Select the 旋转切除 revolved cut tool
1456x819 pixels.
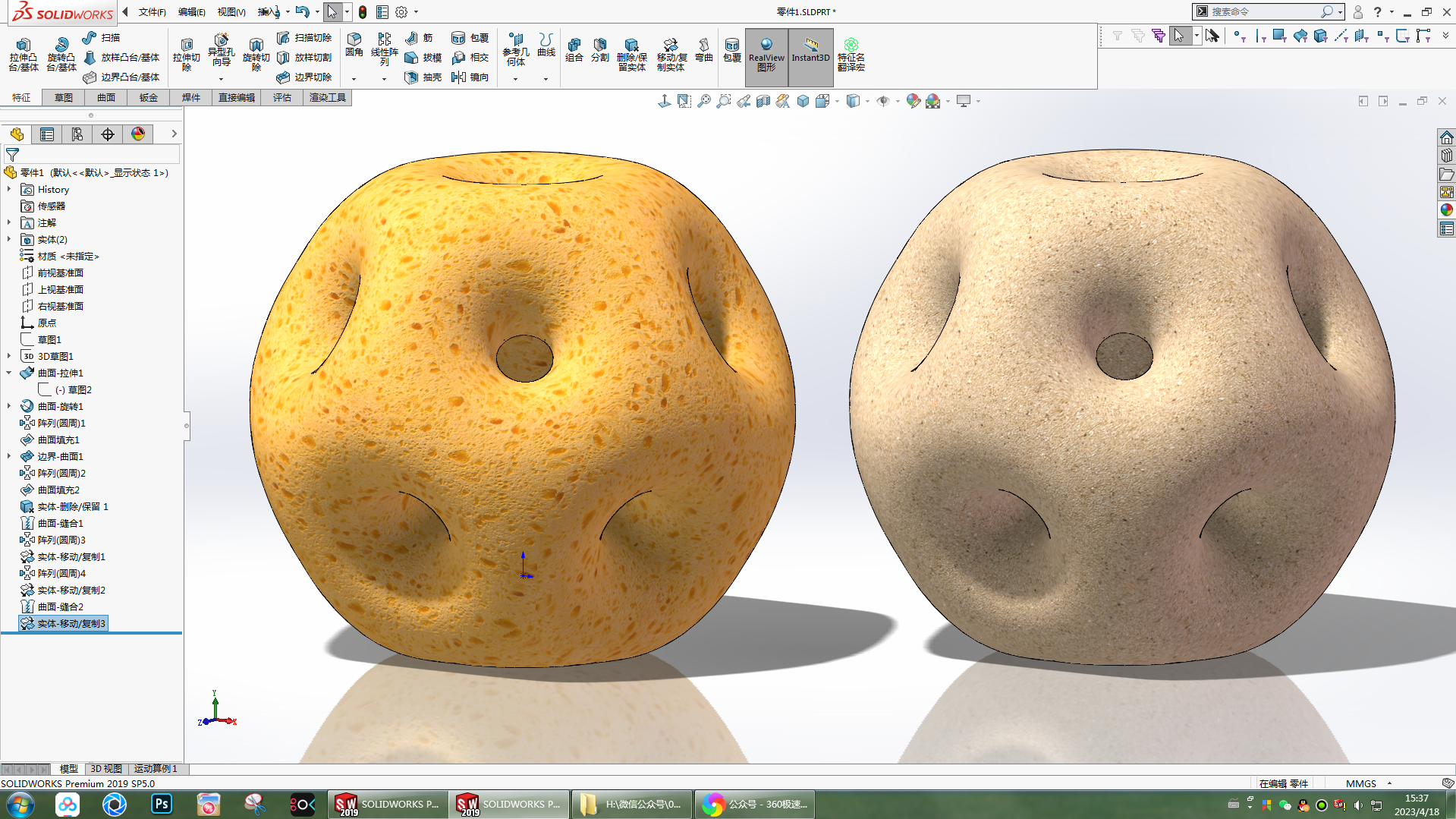pyautogui.click(x=256, y=54)
